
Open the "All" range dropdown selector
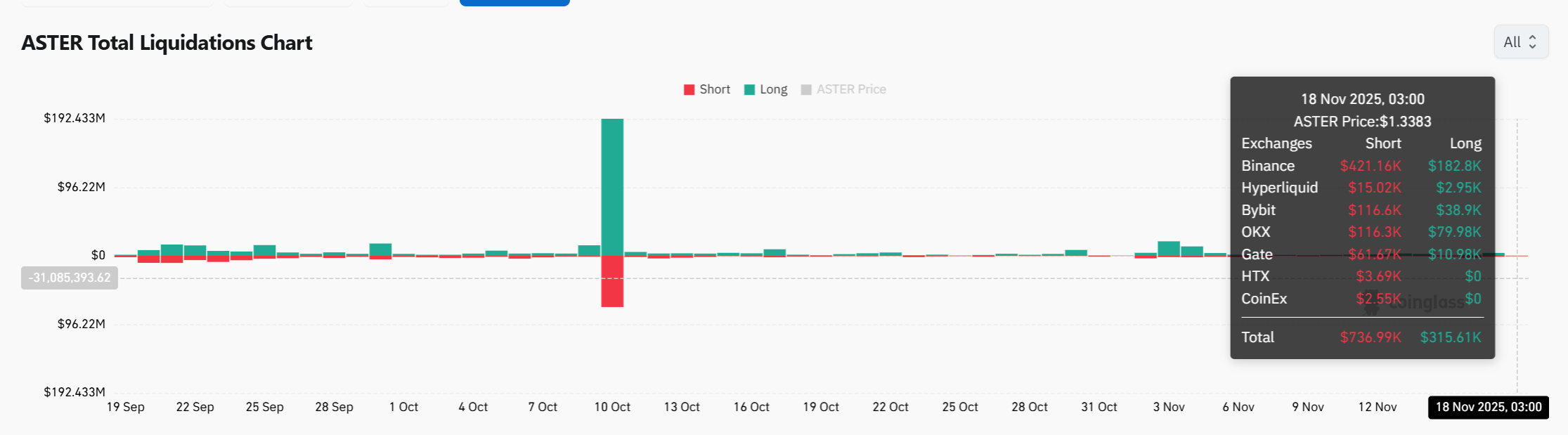[x=1520, y=42]
